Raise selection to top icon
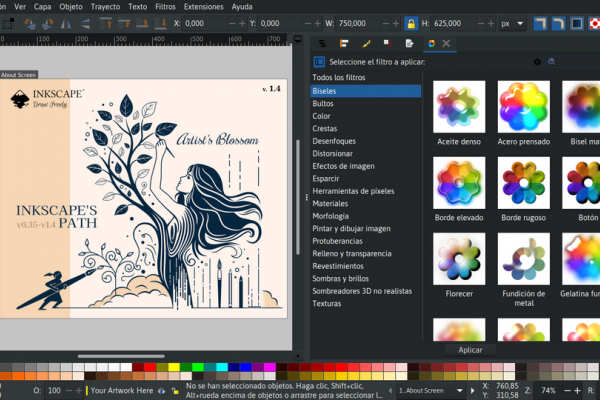 (x=106, y=24)
